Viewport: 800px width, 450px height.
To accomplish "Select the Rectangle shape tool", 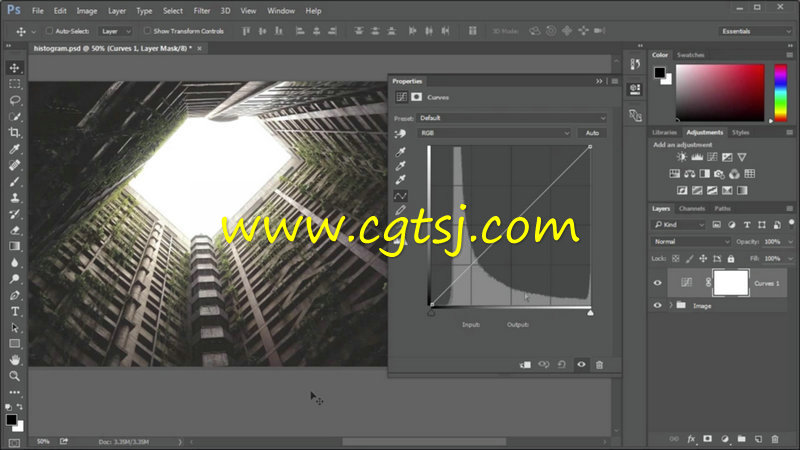I will point(14,344).
